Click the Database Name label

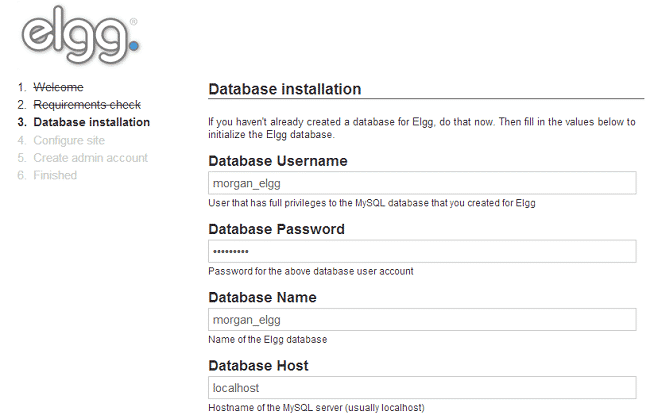tap(262, 297)
